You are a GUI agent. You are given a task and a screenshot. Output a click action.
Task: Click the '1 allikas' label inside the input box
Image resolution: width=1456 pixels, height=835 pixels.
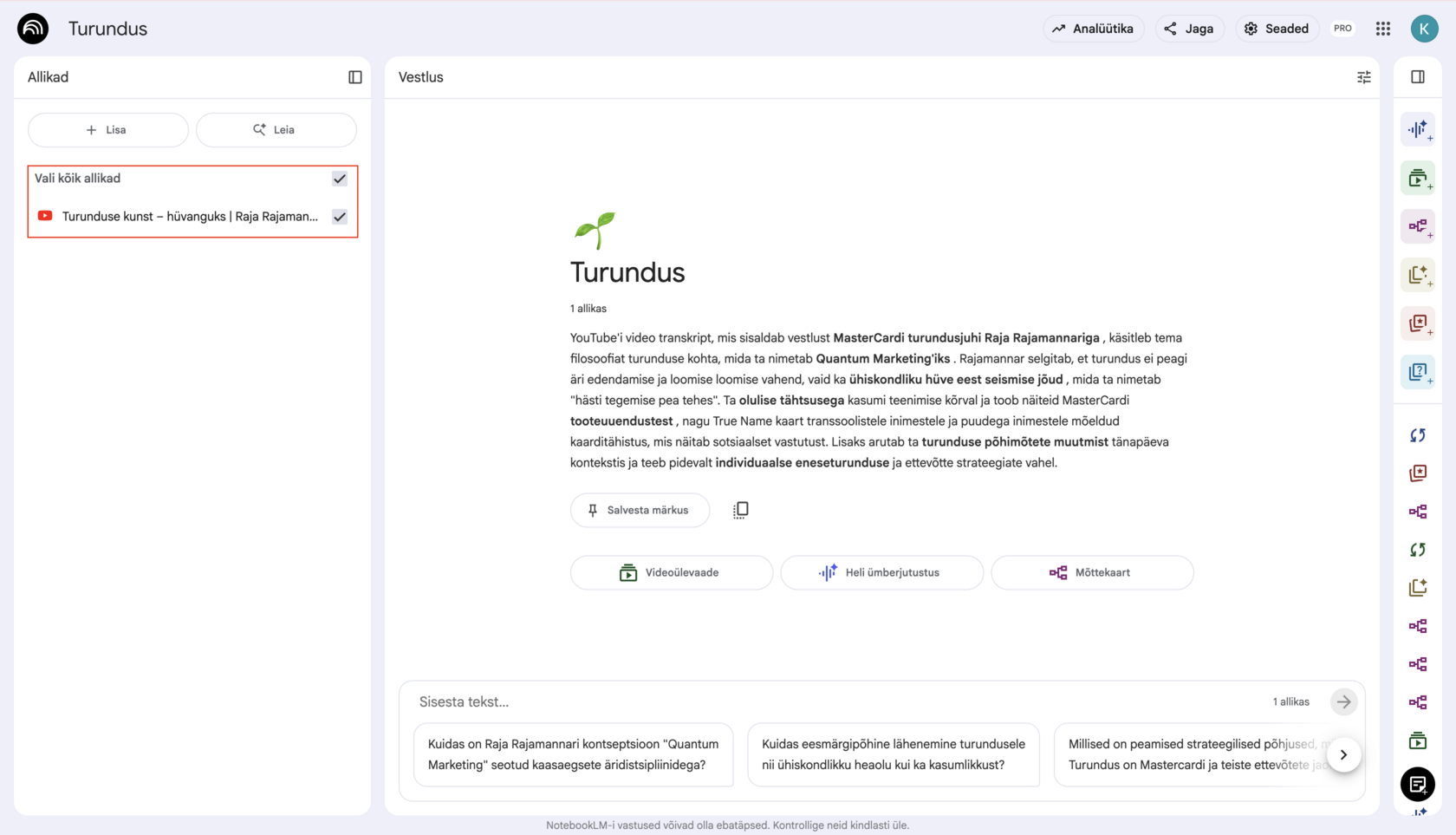pos(1290,701)
